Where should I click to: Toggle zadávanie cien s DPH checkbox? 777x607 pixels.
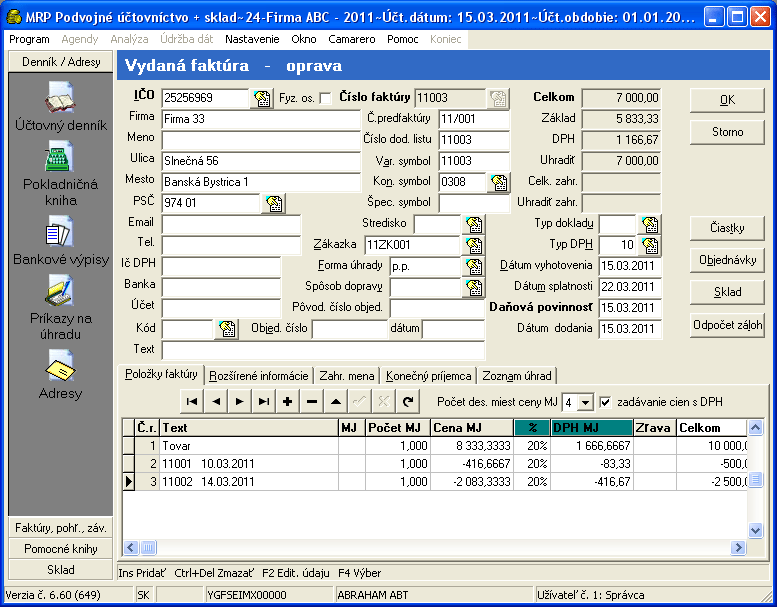pyautogui.click(x=605, y=402)
